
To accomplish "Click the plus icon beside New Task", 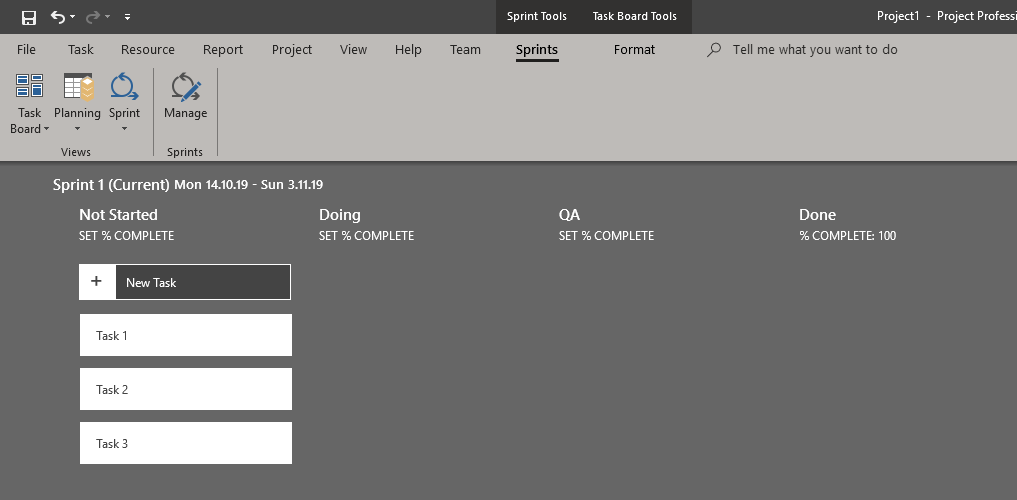I will pos(97,282).
